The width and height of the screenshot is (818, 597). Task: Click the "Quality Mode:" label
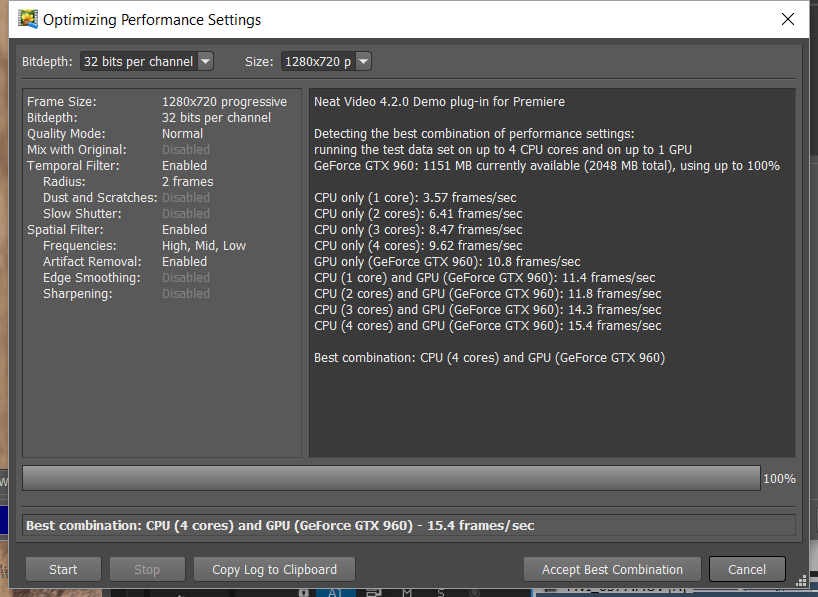click(x=66, y=134)
